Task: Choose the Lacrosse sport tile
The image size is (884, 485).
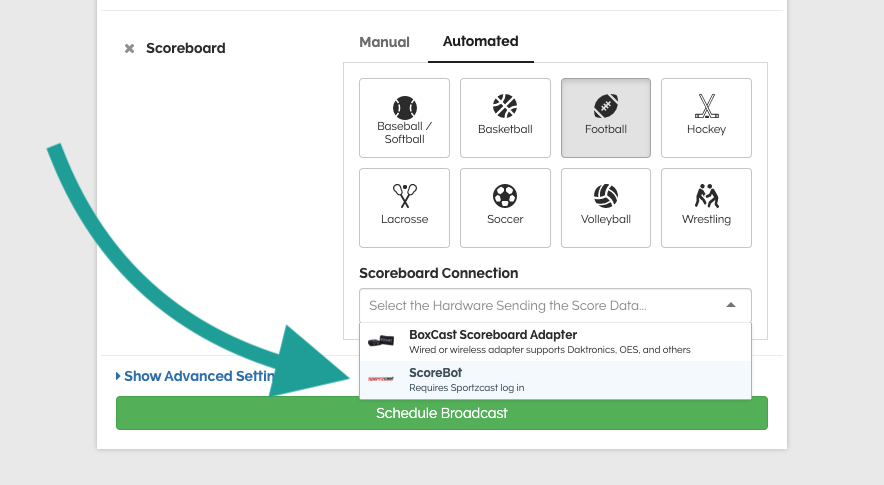Action: coord(405,208)
